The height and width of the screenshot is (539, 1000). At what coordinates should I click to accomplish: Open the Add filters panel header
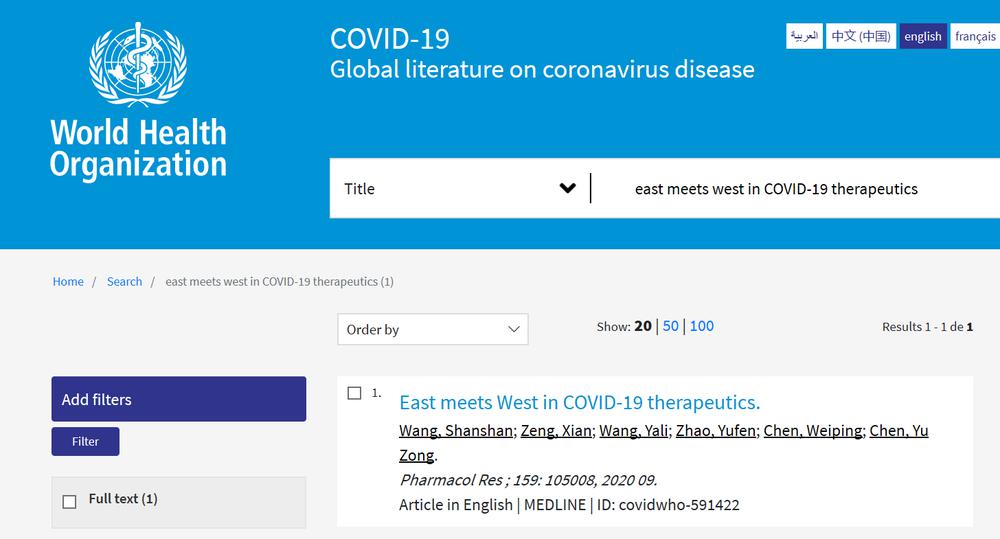click(x=179, y=399)
